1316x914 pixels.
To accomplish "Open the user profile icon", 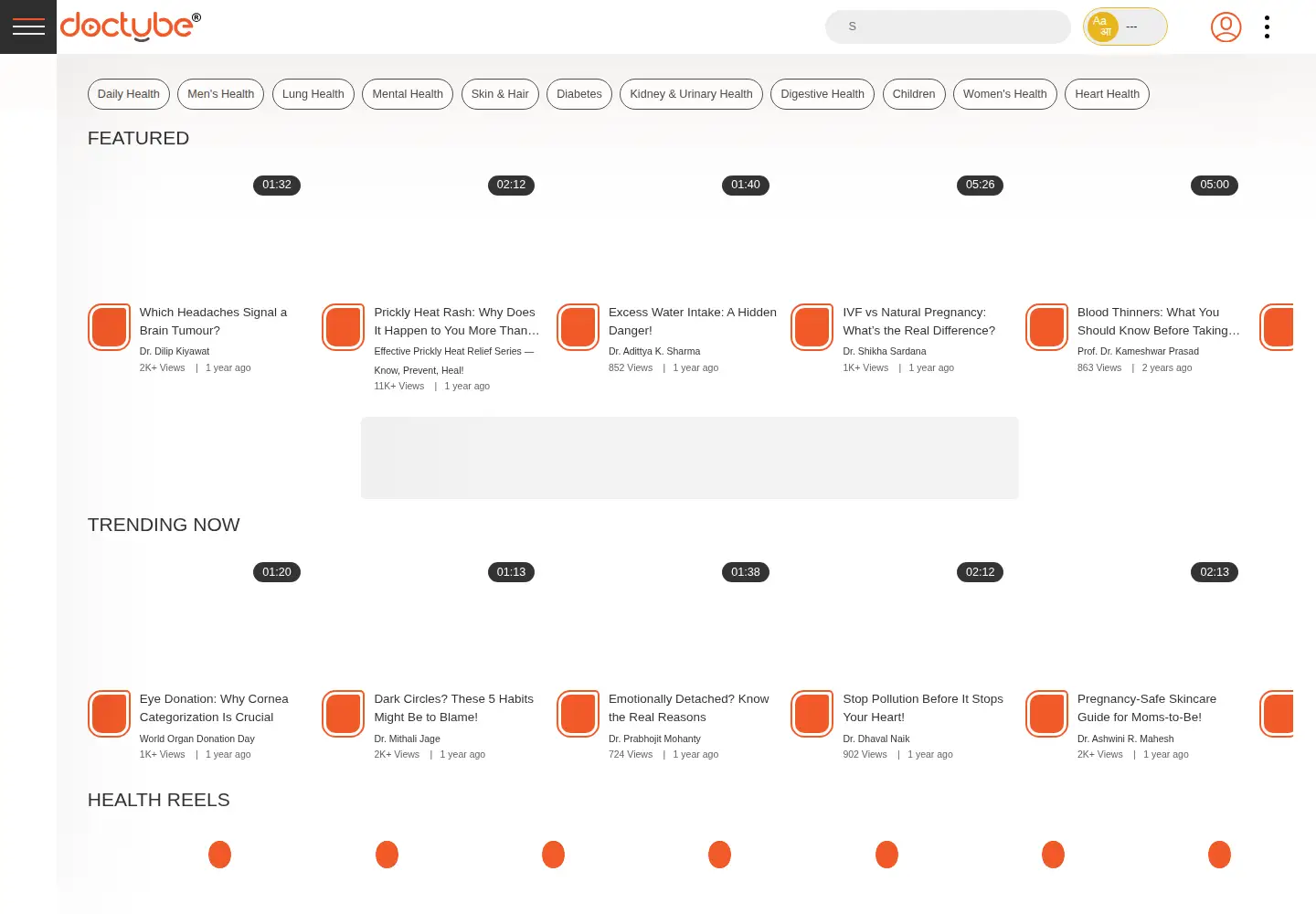I will 1226,27.
